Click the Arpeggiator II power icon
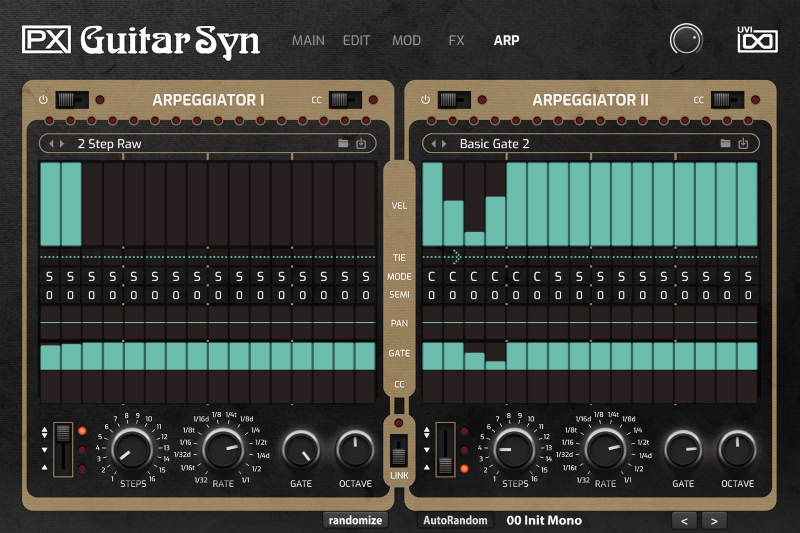The height and width of the screenshot is (533, 800). click(426, 99)
